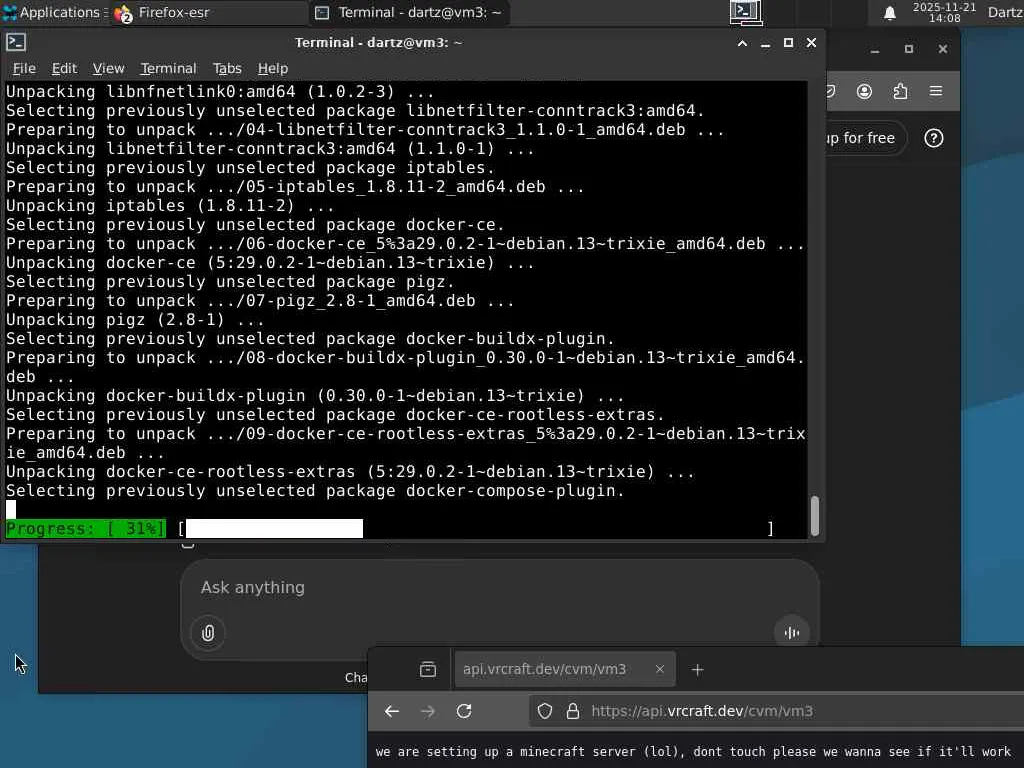Select the api.vrcraft.dev/cvm/vm3 browser tab
Viewport: 1024px width, 768px height.
(x=564, y=669)
